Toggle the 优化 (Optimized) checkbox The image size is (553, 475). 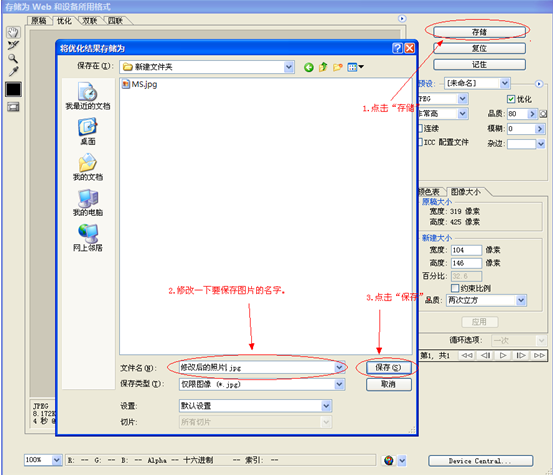[x=511, y=99]
